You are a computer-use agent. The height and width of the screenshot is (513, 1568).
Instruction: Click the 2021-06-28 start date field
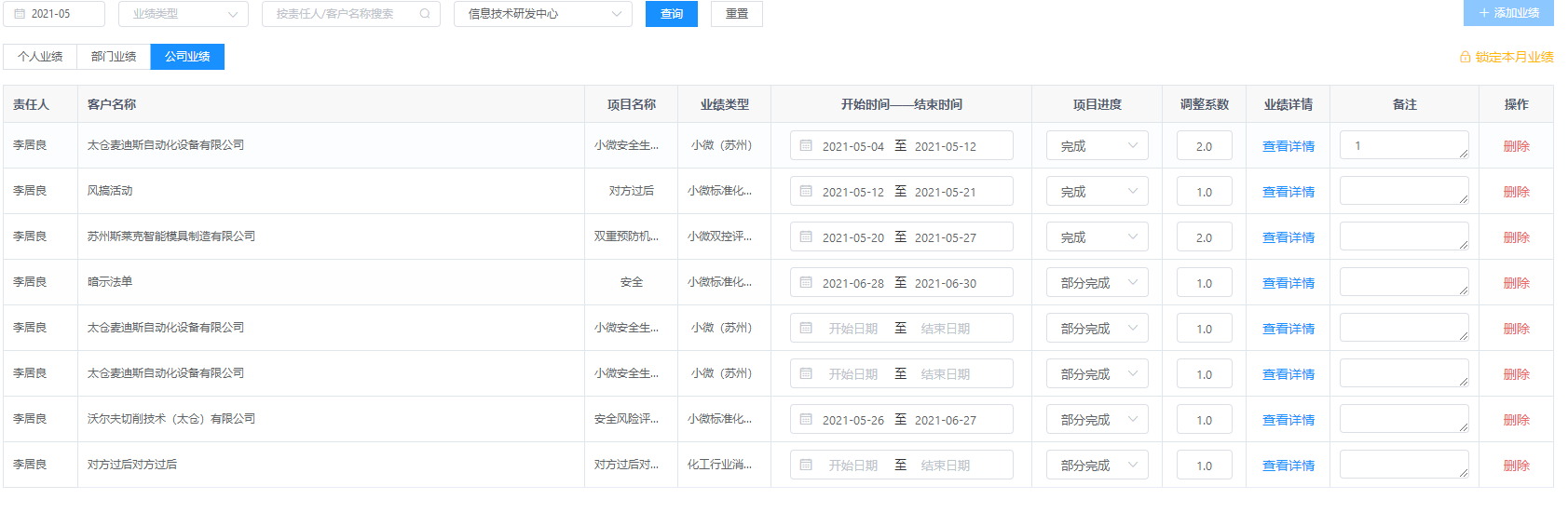[x=853, y=283]
